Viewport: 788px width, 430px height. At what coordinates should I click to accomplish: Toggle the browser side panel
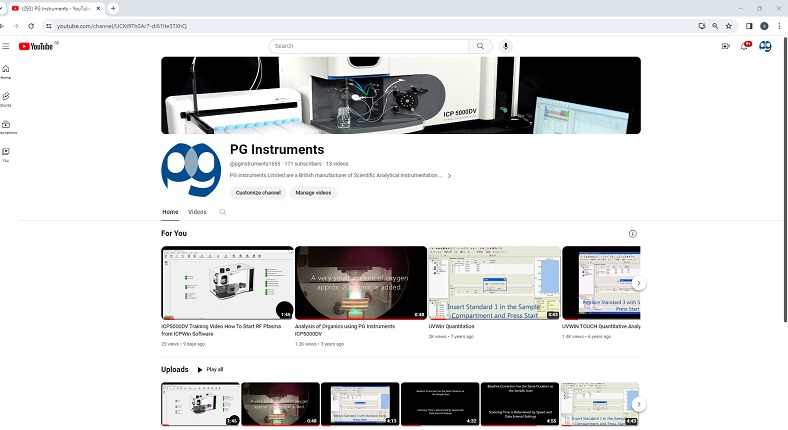(749, 26)
